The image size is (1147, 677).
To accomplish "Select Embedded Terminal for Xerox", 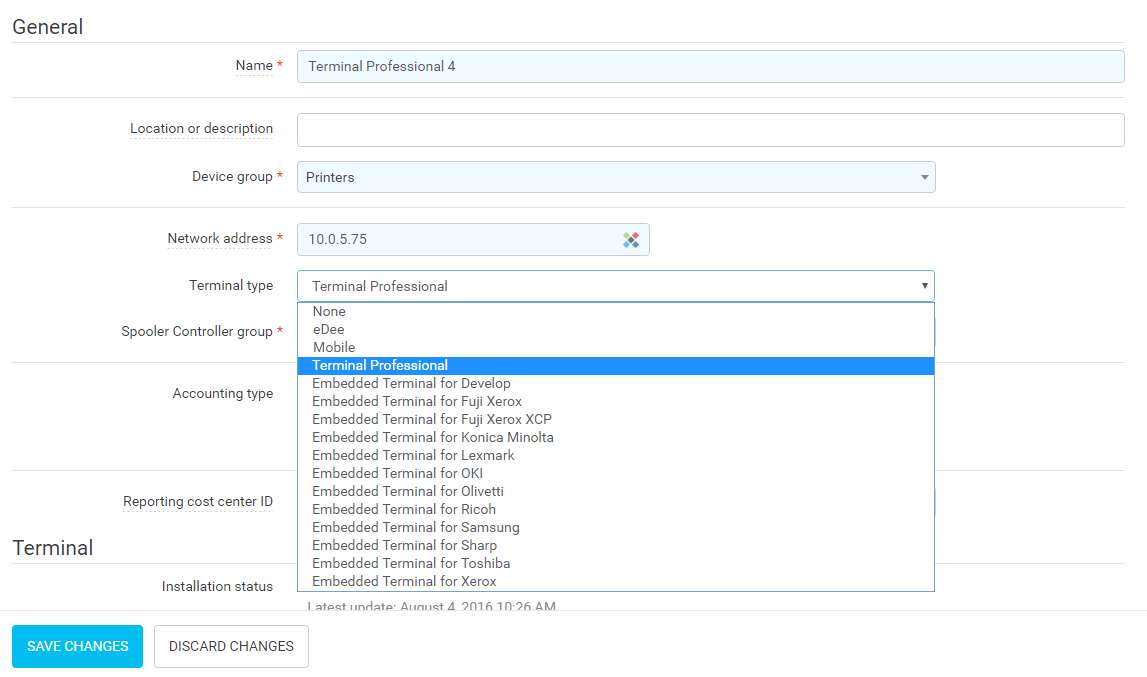I will [x=404, y=582].
